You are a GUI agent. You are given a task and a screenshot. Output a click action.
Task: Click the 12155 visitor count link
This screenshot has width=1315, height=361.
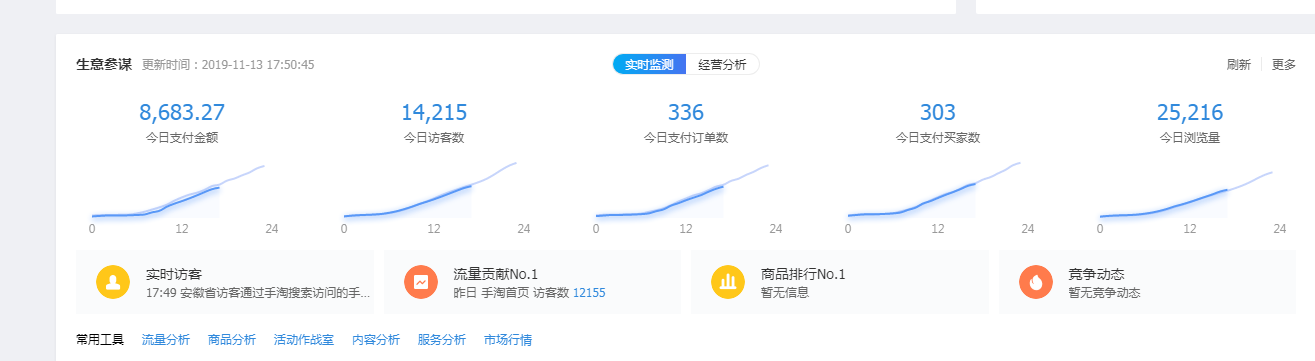[x=589, y=293]
